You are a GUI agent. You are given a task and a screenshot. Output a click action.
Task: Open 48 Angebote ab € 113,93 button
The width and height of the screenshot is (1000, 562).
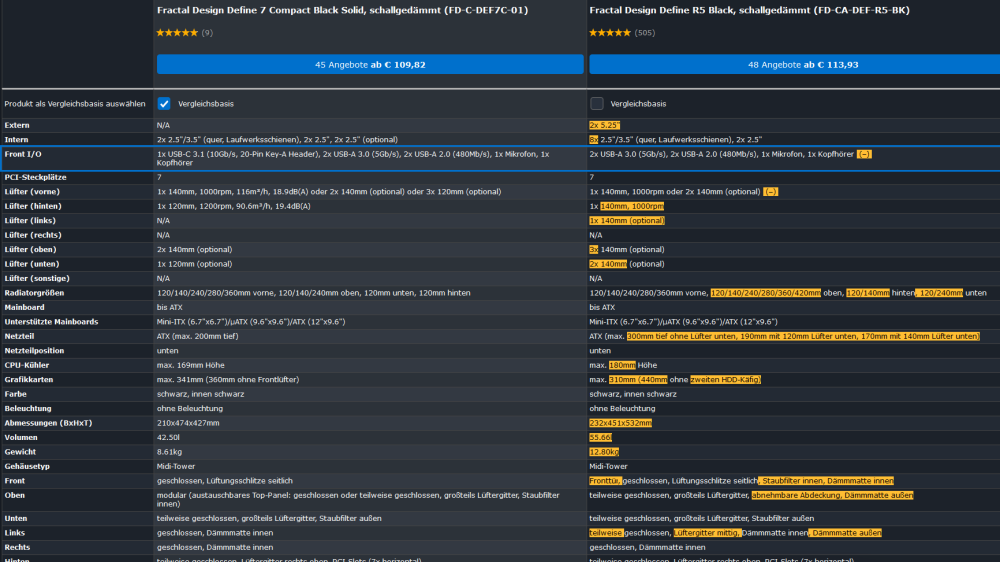point(795,64)
